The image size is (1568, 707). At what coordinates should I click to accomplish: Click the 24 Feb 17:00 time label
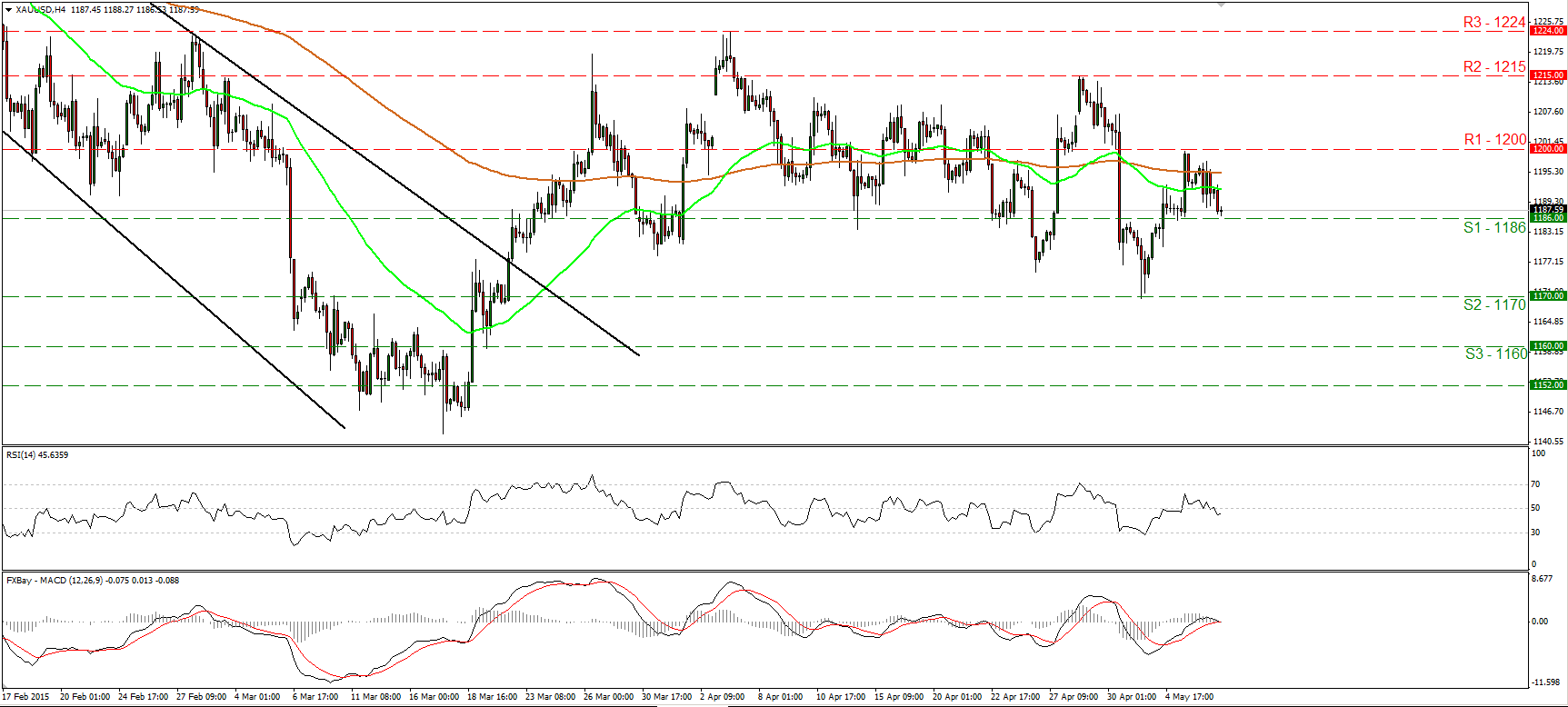[x=144, y=698]
